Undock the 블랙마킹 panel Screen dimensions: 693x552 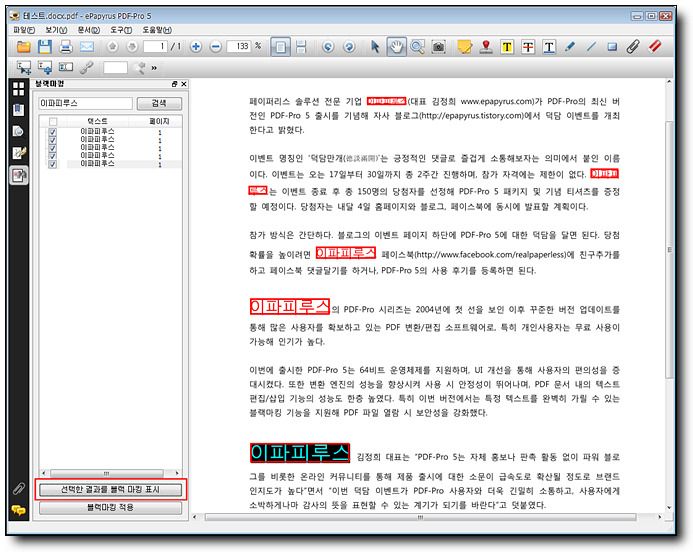(x=174, y=84)
